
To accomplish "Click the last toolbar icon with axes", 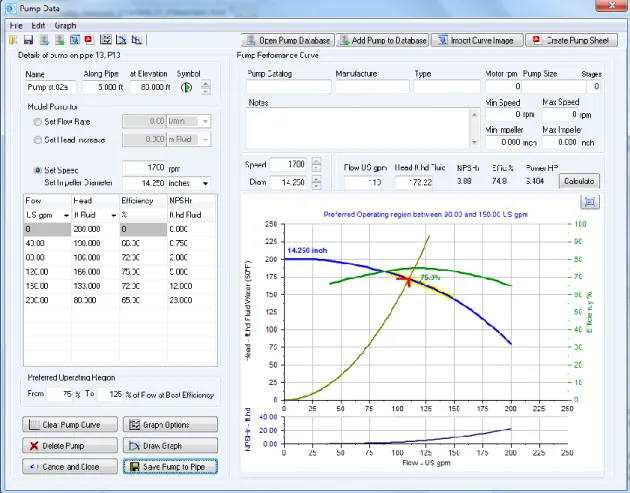I will [137, 40].
